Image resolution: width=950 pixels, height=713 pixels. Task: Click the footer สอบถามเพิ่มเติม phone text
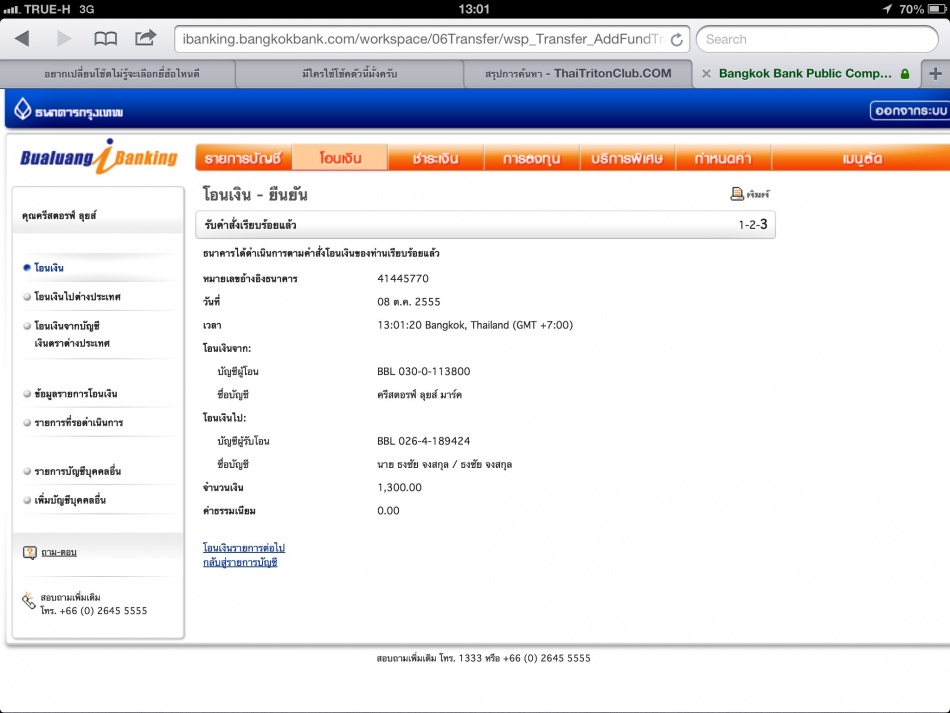[x=483, y=658]
